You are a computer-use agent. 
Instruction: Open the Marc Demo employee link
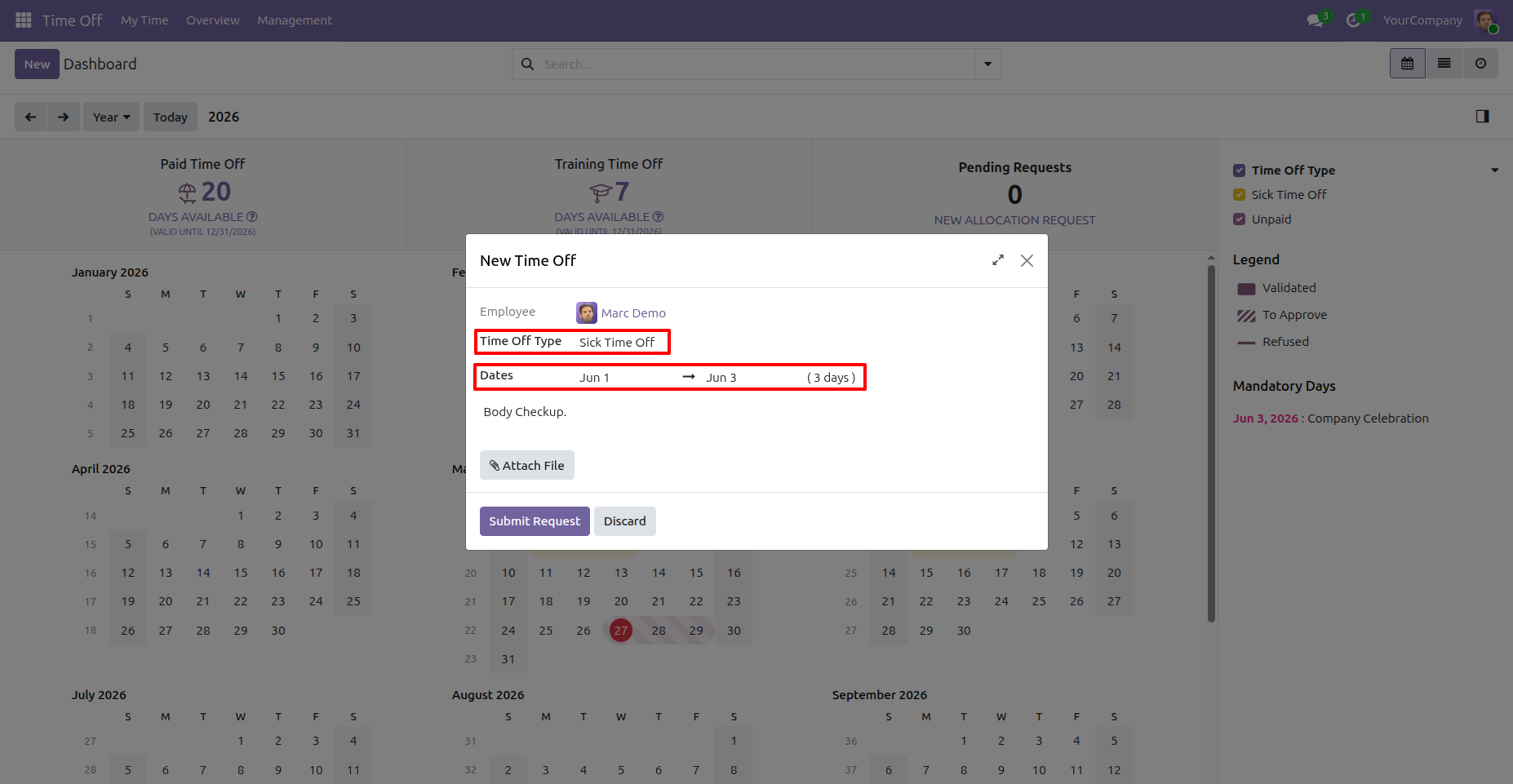[x=633, y=313]
